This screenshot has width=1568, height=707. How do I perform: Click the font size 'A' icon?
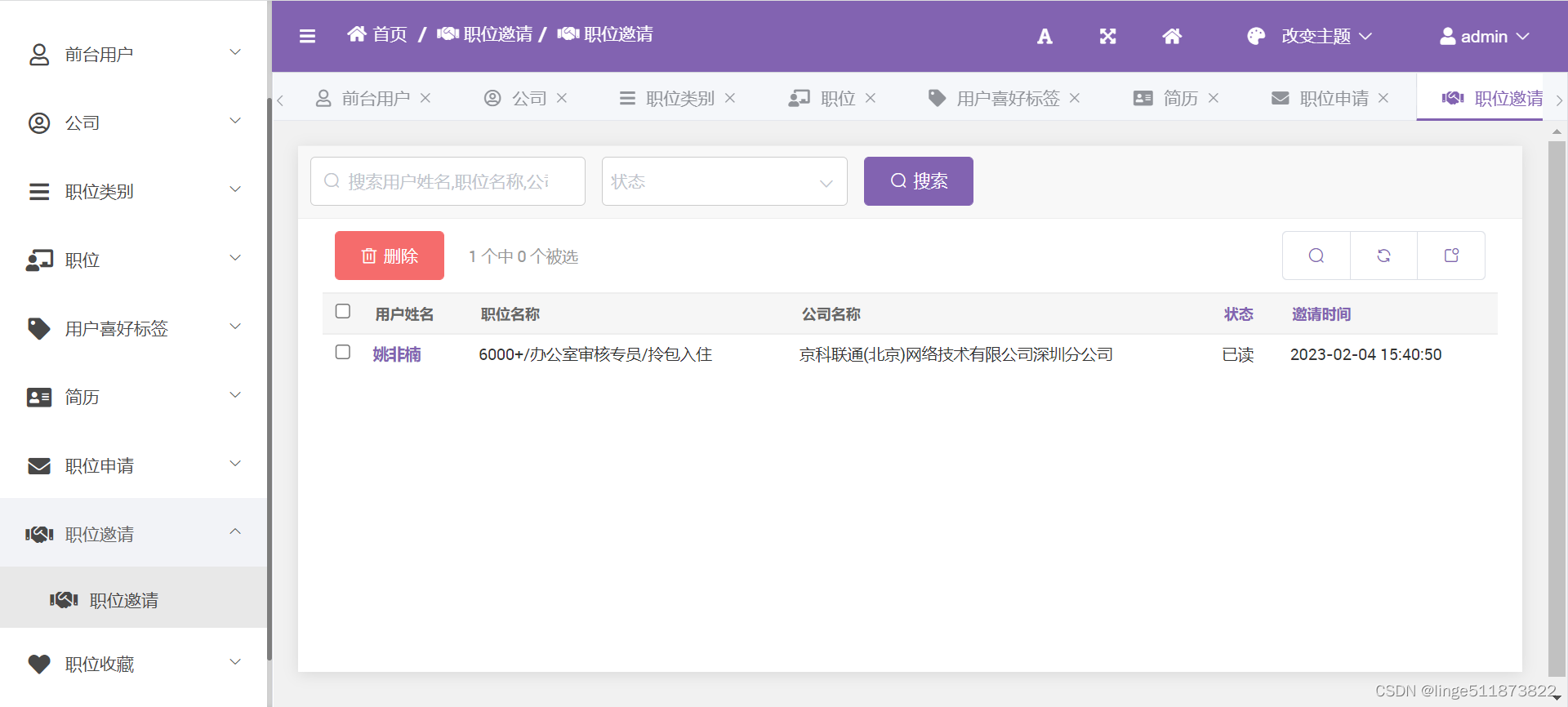[x=1045, y=36]
